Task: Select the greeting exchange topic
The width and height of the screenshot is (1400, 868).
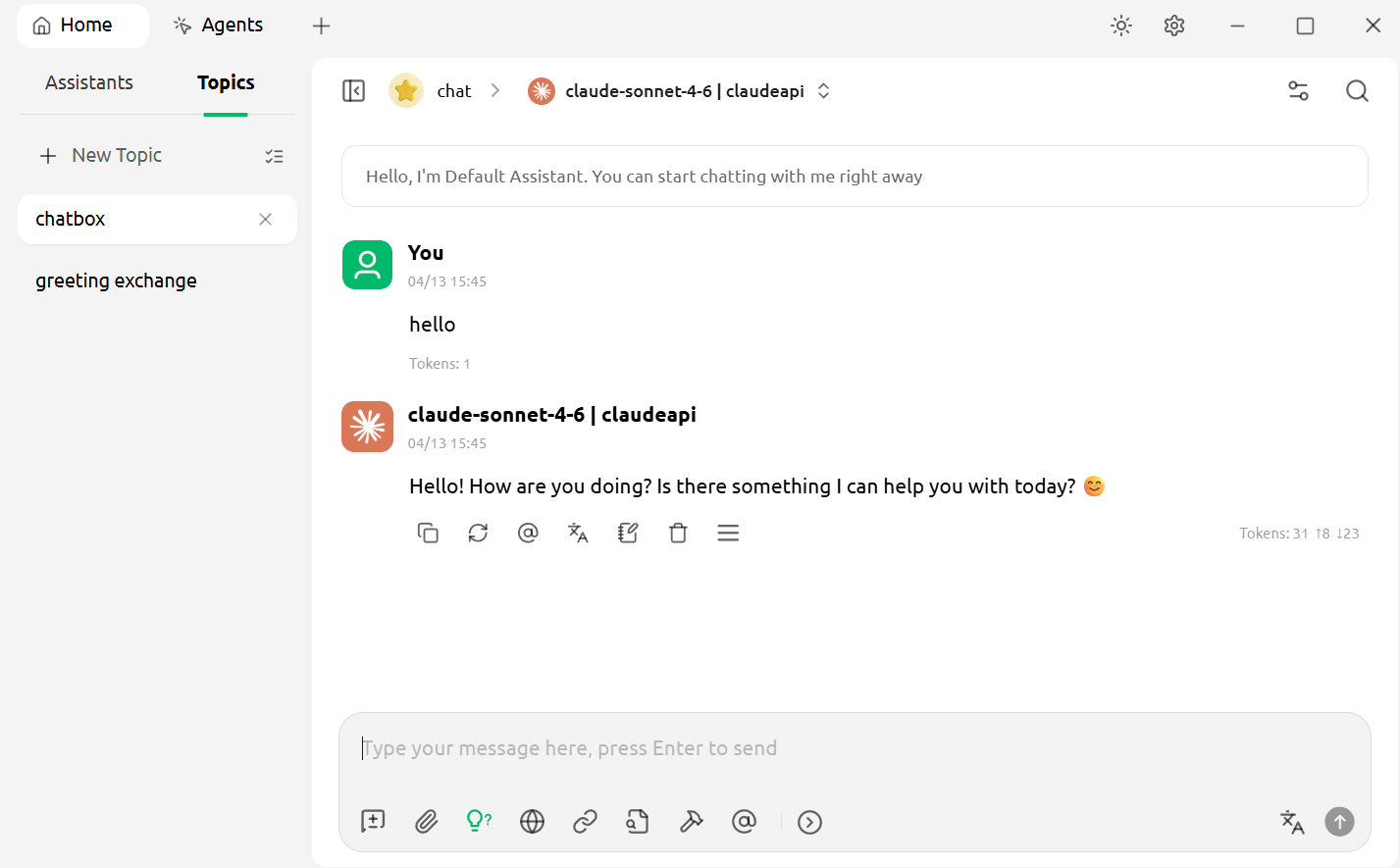Action: point(117,281)
